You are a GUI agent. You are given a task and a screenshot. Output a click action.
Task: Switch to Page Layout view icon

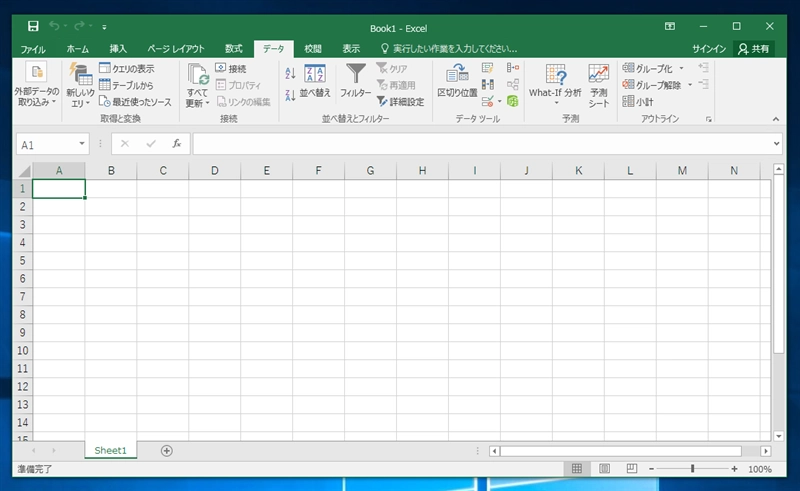(x=605, y=469)
